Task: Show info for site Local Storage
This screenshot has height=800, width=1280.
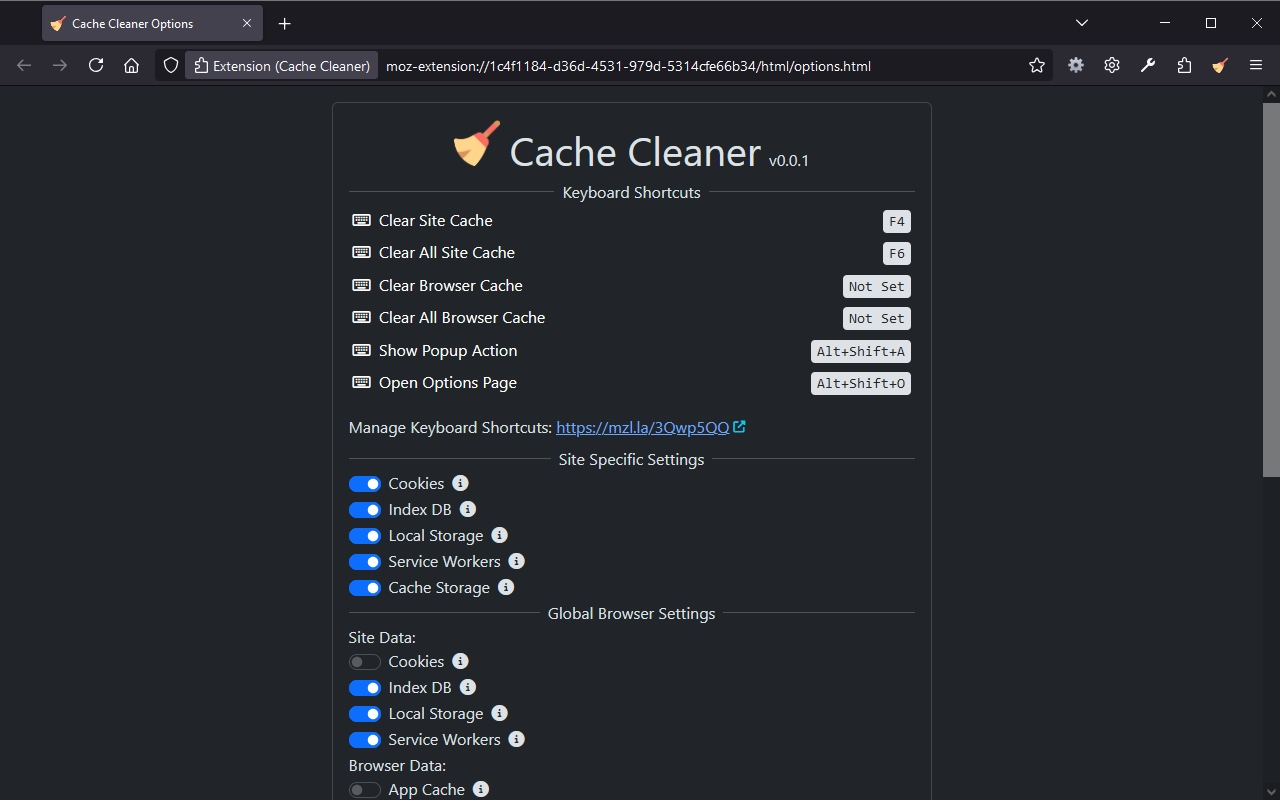Action: (x=499, y=535)
